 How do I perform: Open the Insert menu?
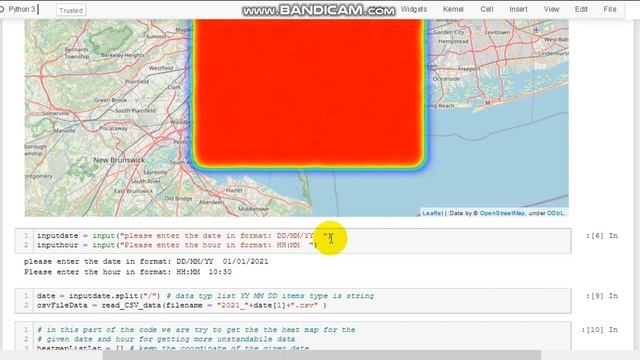point(518,9)
